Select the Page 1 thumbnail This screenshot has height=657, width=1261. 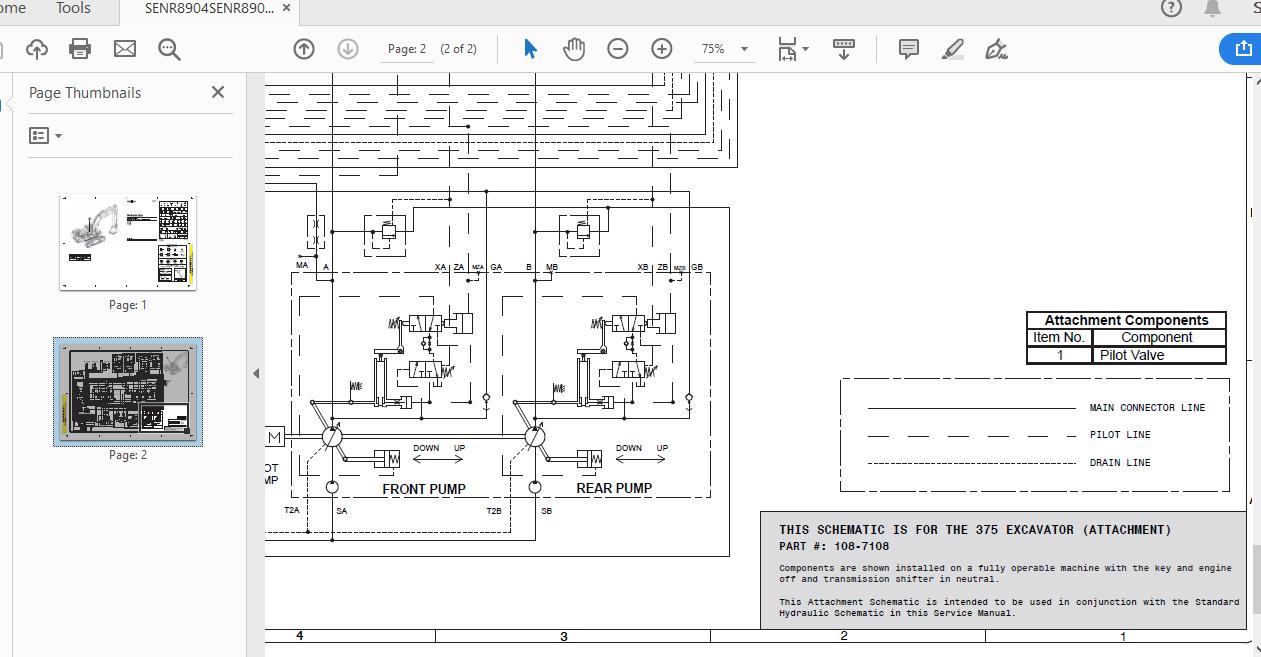pos(128,242)
